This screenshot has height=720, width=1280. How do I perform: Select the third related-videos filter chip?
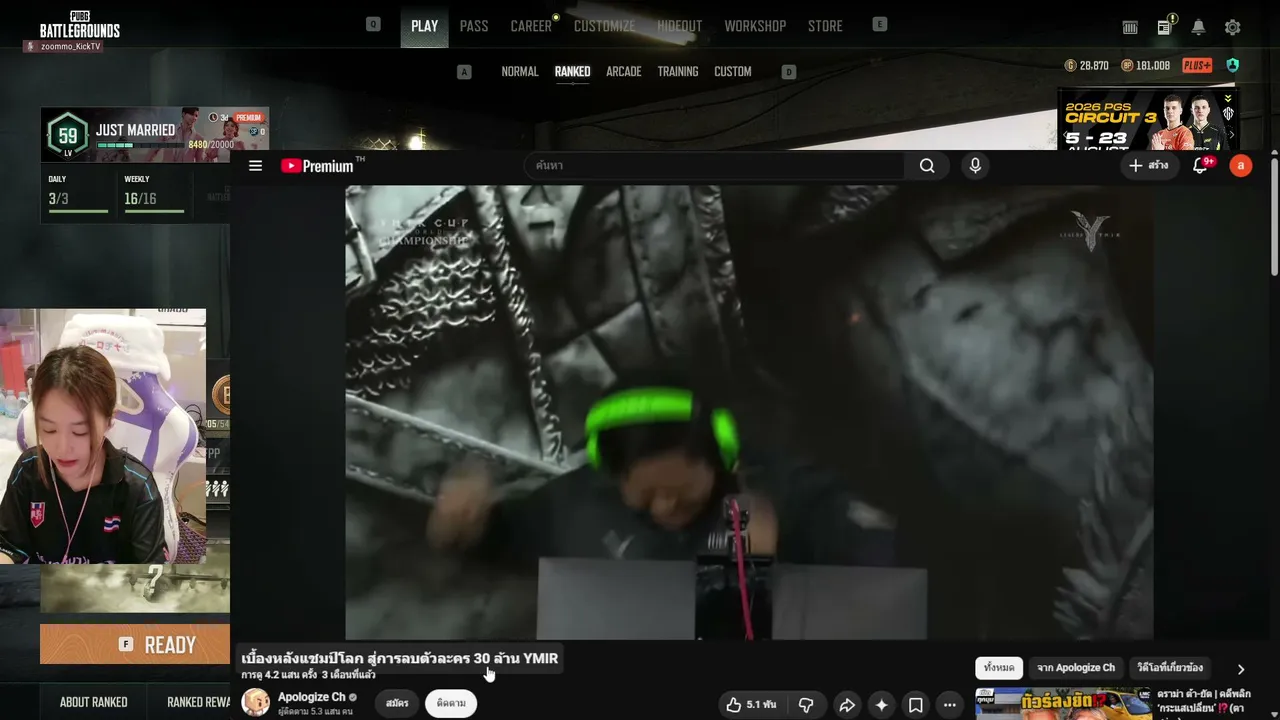[x=1170, y=668]
